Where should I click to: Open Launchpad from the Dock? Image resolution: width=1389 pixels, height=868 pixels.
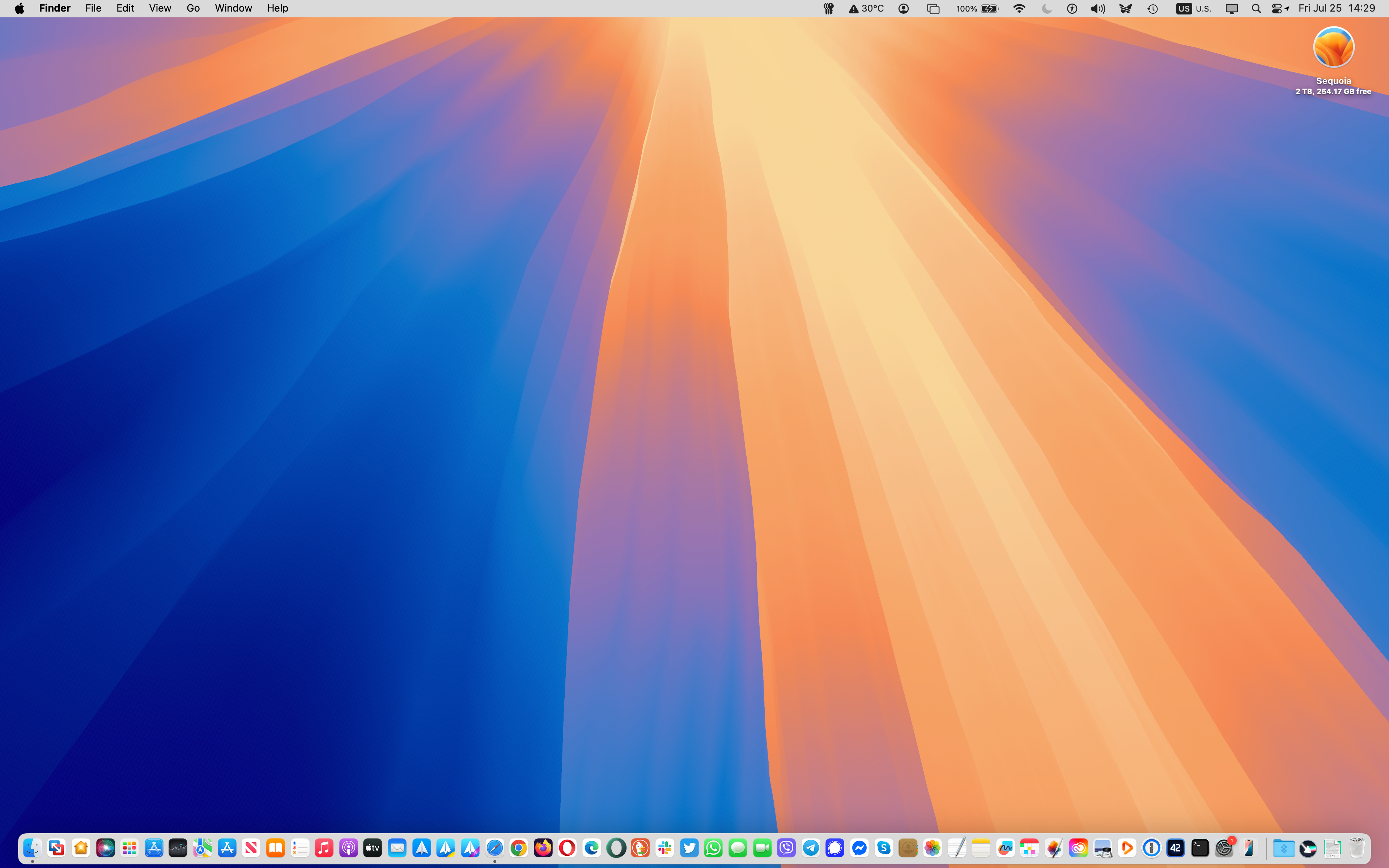click(x=130, y=848)
